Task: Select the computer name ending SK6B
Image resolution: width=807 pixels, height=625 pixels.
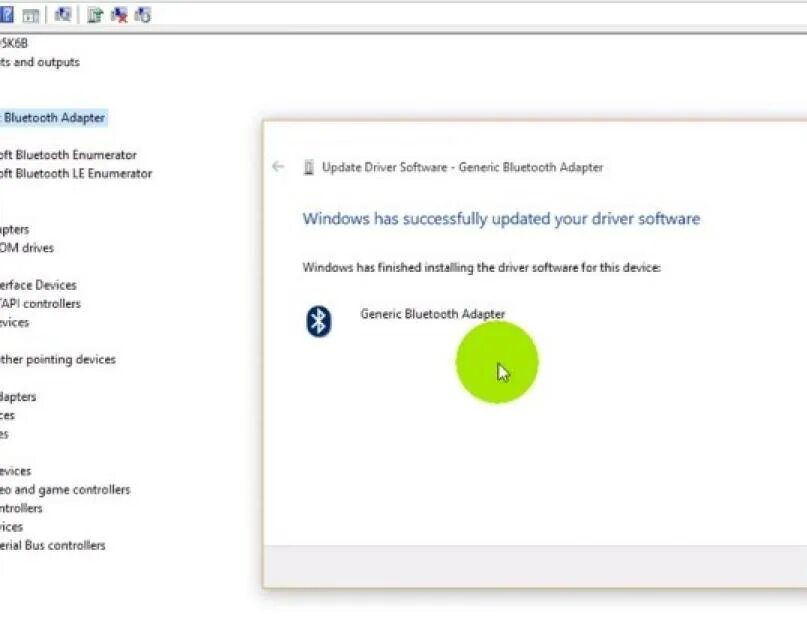Action: tap(14, 43)
